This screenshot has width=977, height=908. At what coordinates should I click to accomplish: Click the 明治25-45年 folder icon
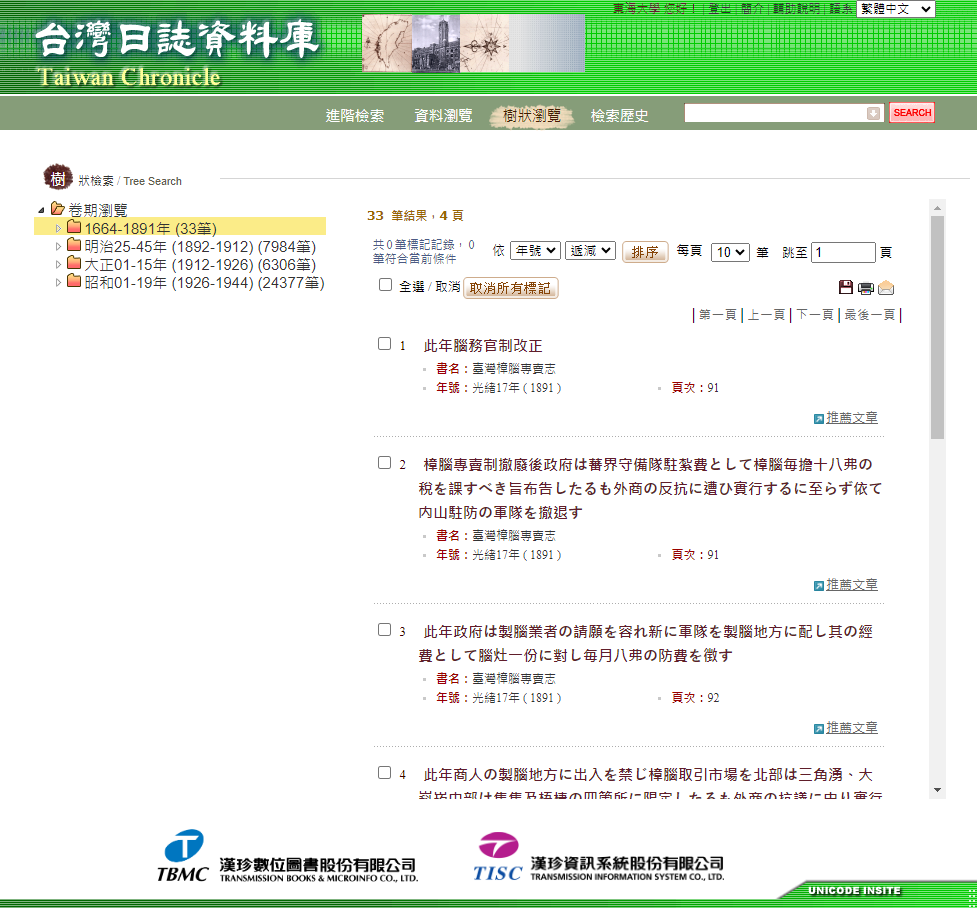(73, 246)
